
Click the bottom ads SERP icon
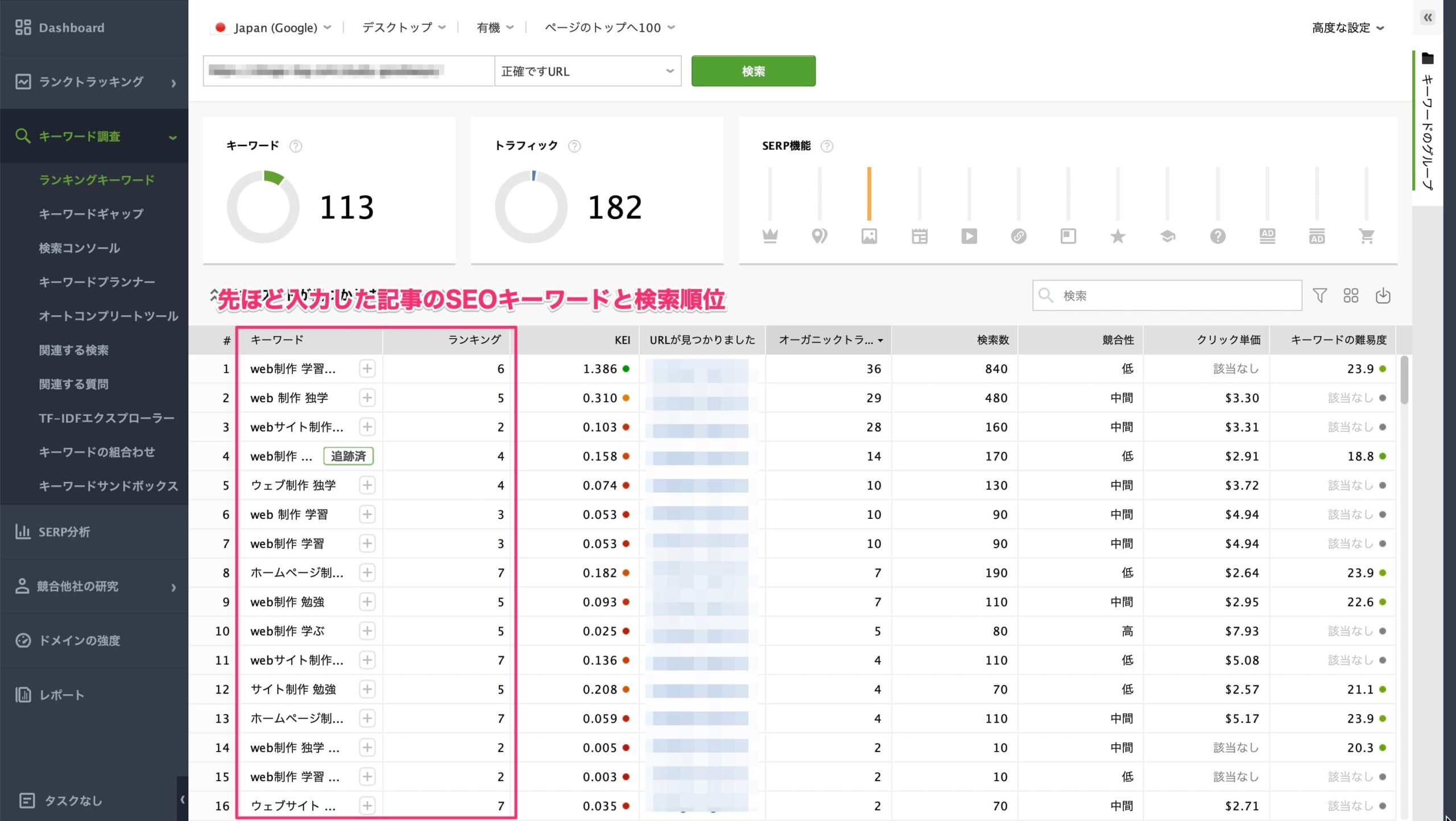[1317, 236]
